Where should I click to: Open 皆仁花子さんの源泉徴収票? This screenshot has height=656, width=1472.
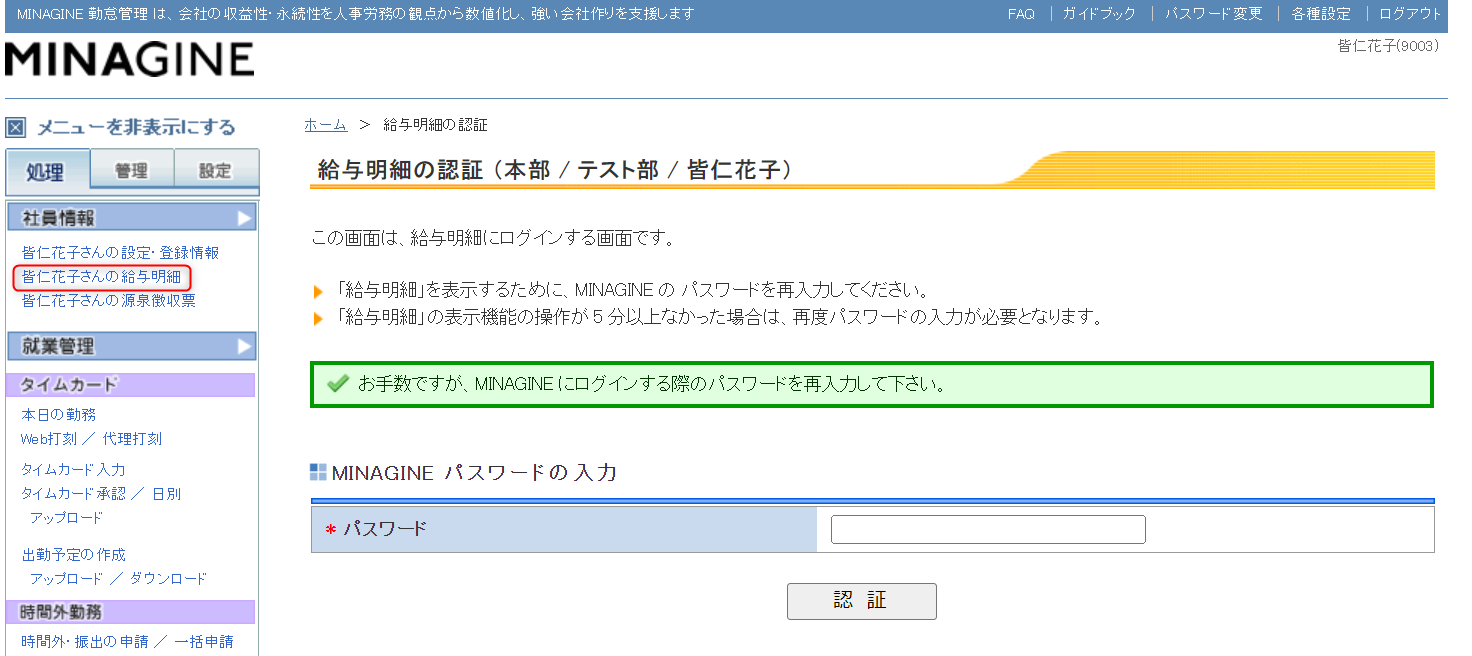point(108,301)
